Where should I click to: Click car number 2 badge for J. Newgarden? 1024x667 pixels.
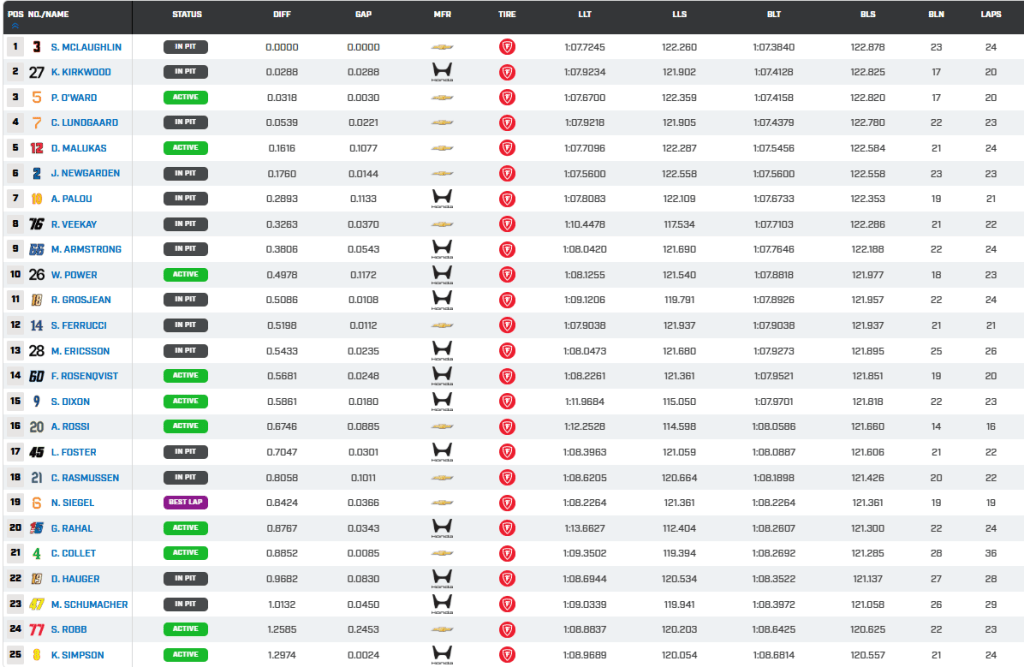(37, 174)
